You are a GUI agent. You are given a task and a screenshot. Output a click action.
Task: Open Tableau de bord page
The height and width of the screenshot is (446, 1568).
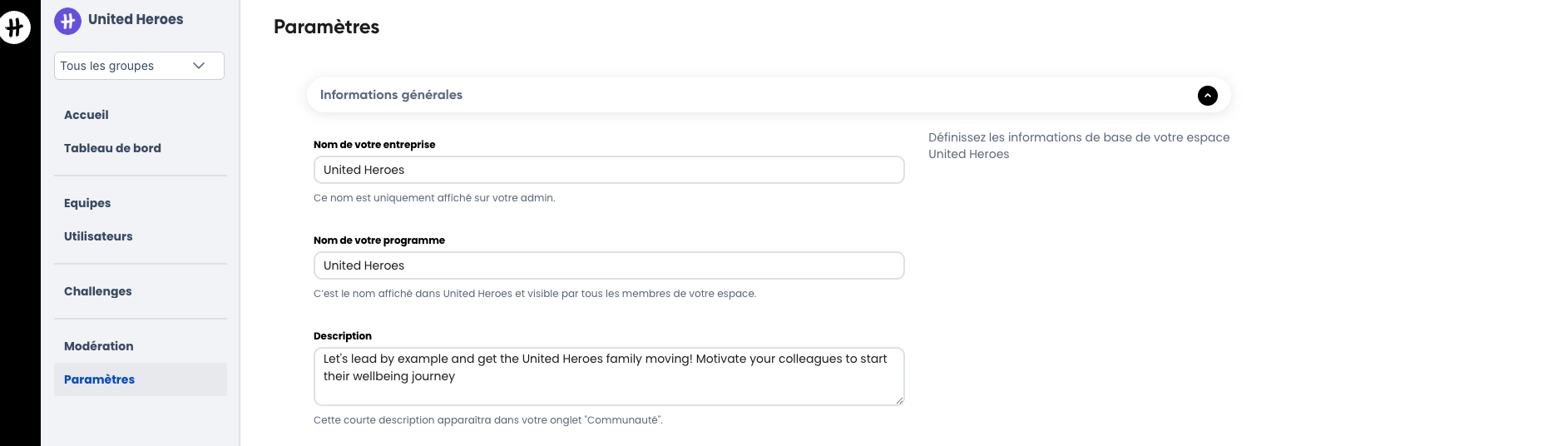(112, 148)
